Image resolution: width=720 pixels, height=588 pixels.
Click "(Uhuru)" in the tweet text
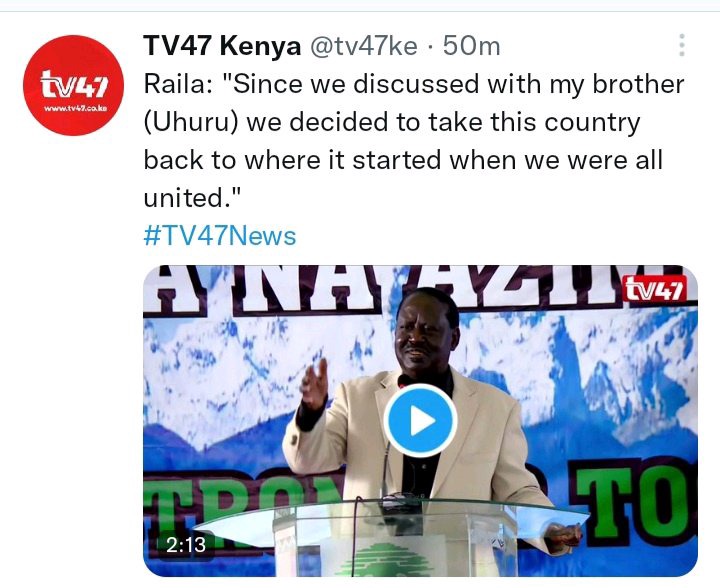point(191,123)
